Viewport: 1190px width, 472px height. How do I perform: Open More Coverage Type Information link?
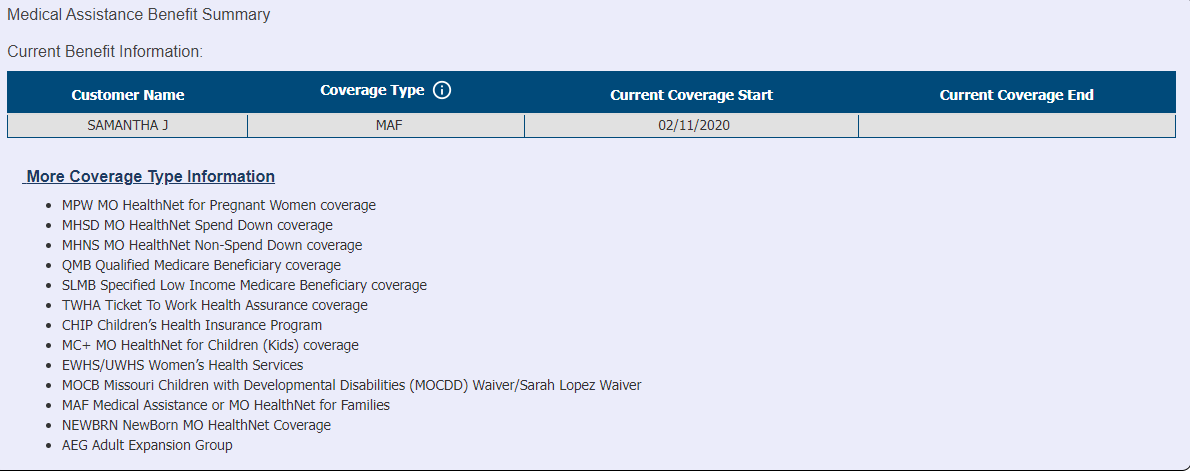click(x=150, y=177)
